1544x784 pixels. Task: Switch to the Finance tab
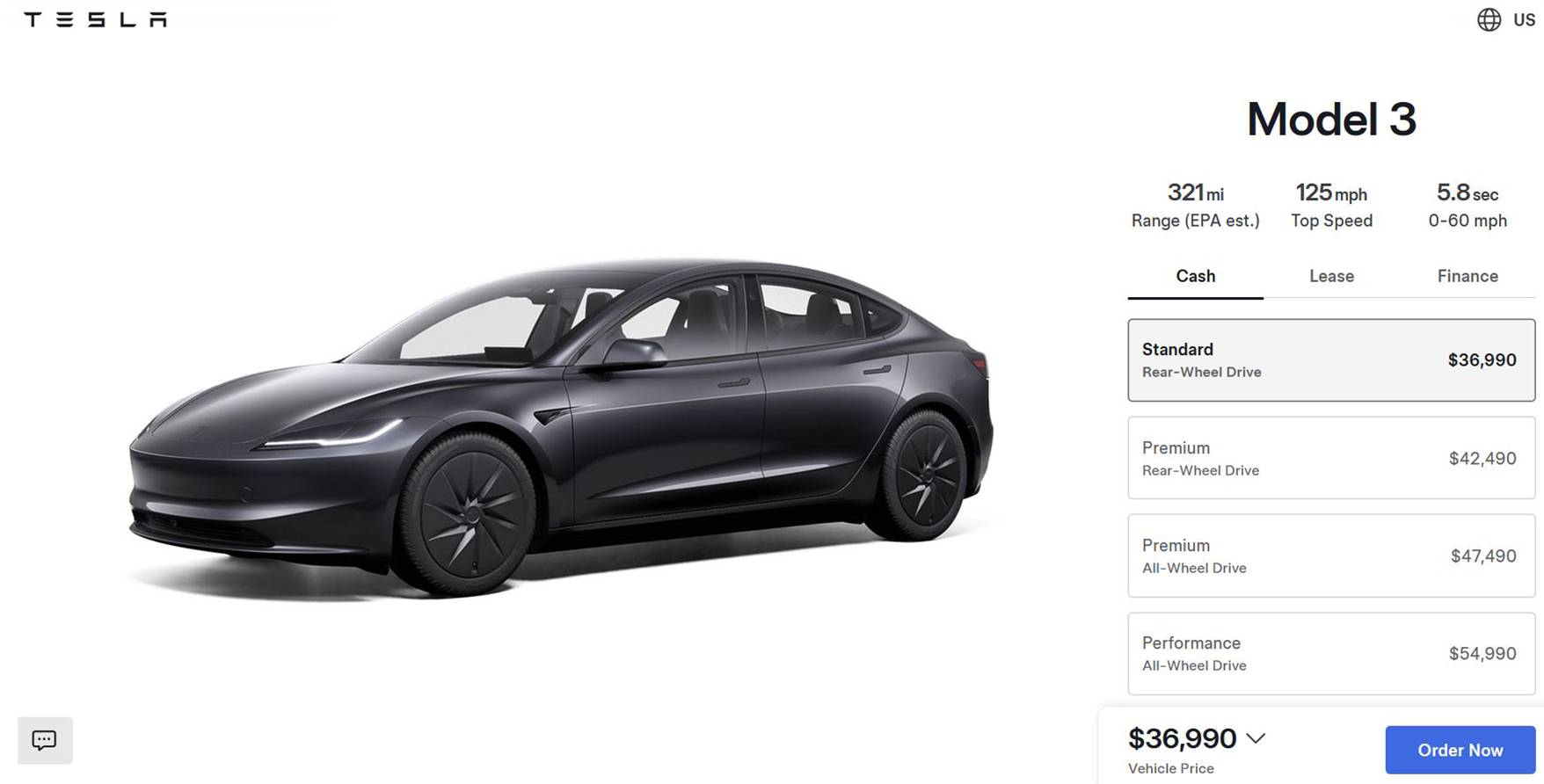[1468, 276]
